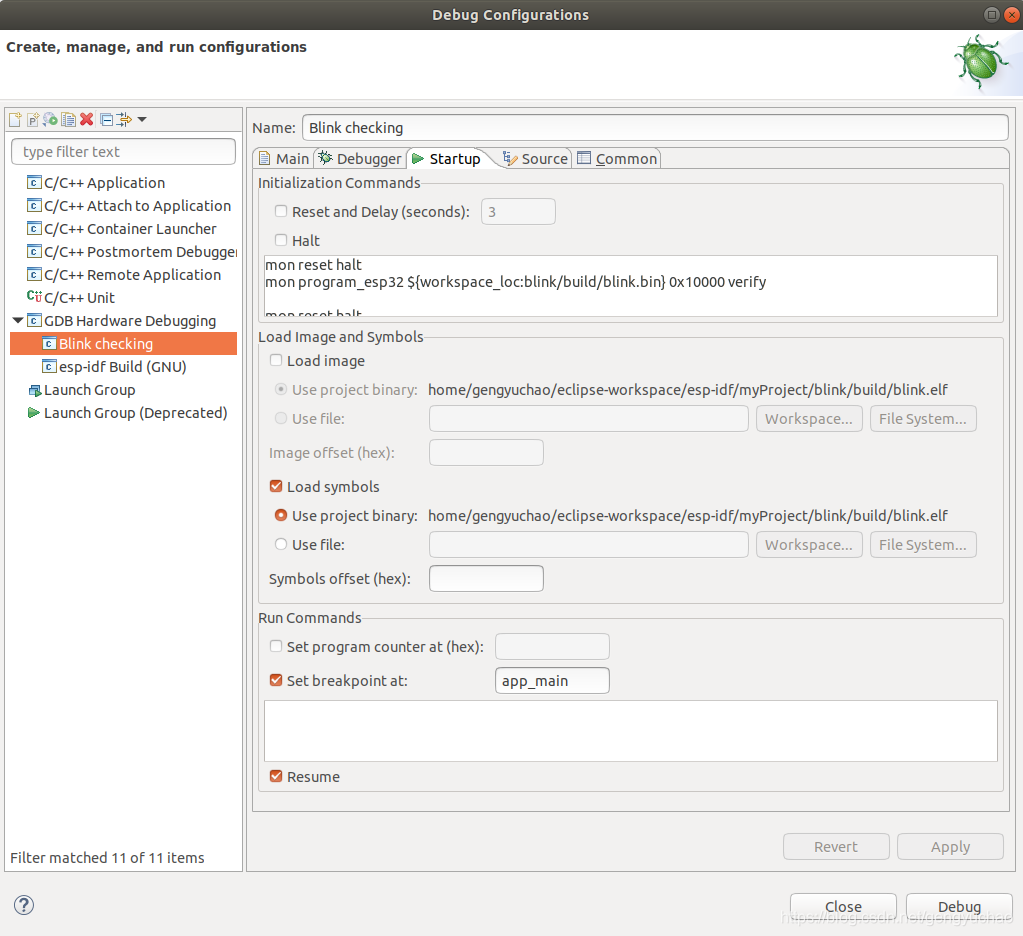The height and width of the screenshot is (936, 1023).
Task: Click the new configuration prototype icon
Action: click(x=33, y=119)
